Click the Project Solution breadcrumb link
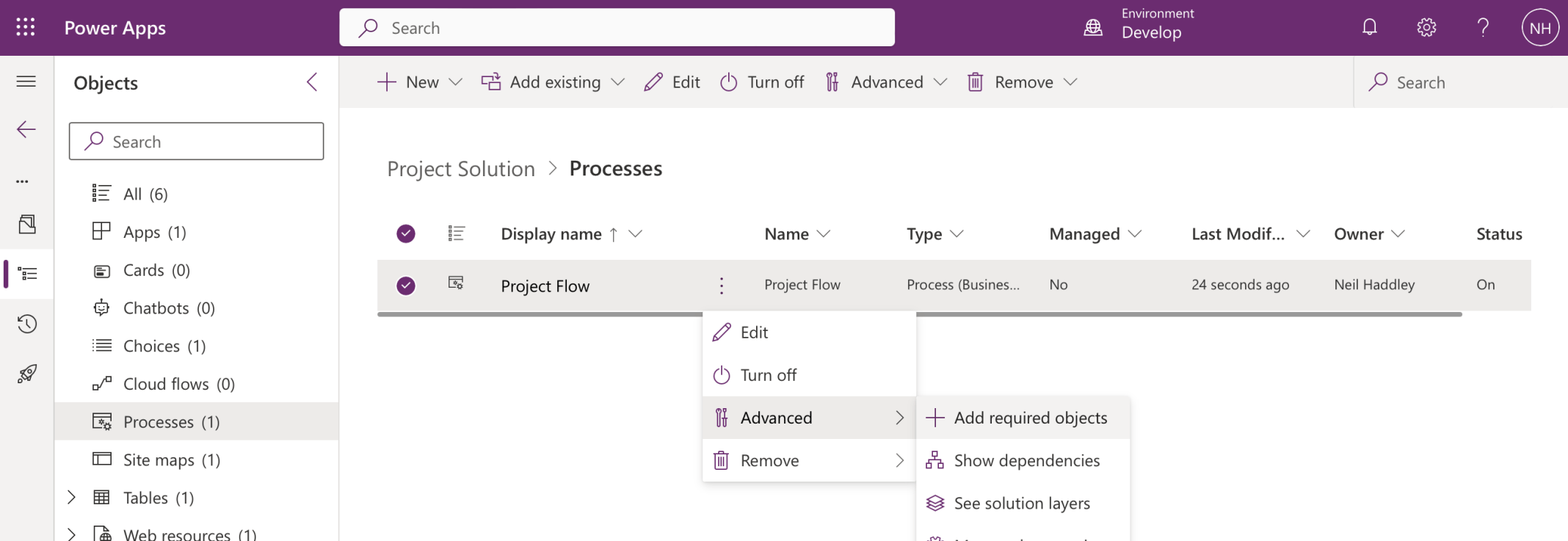 461,169
